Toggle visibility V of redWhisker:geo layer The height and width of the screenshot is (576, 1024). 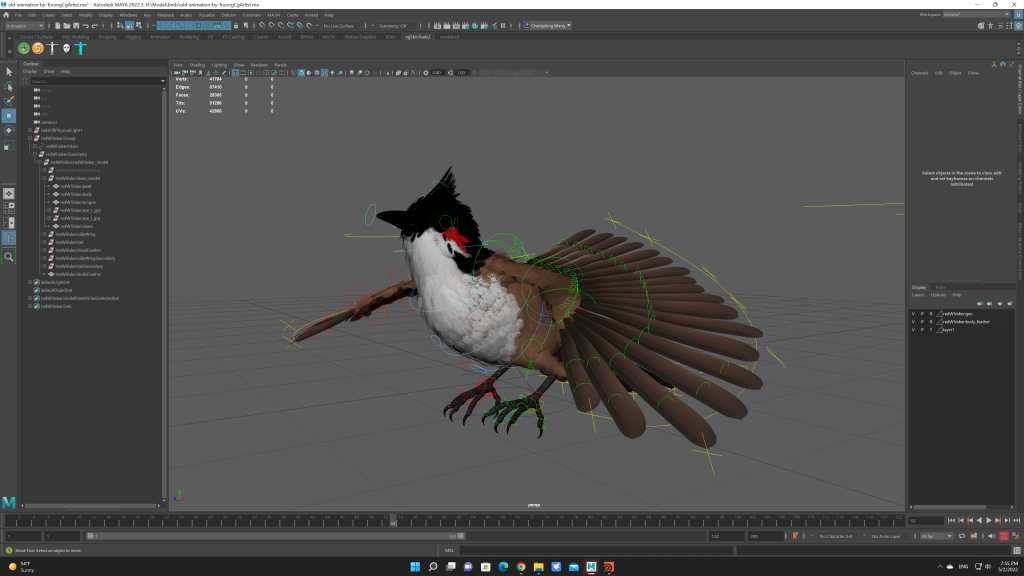point(913,313)
